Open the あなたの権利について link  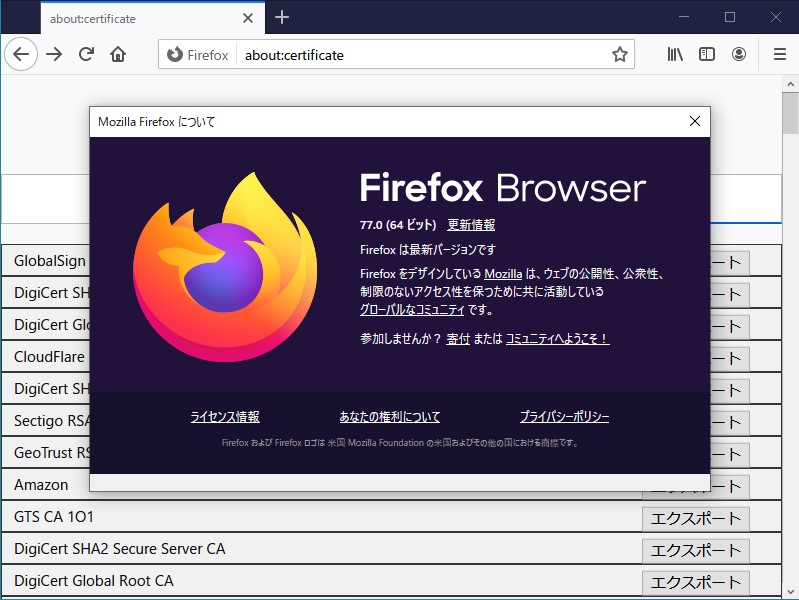(390, 416)
